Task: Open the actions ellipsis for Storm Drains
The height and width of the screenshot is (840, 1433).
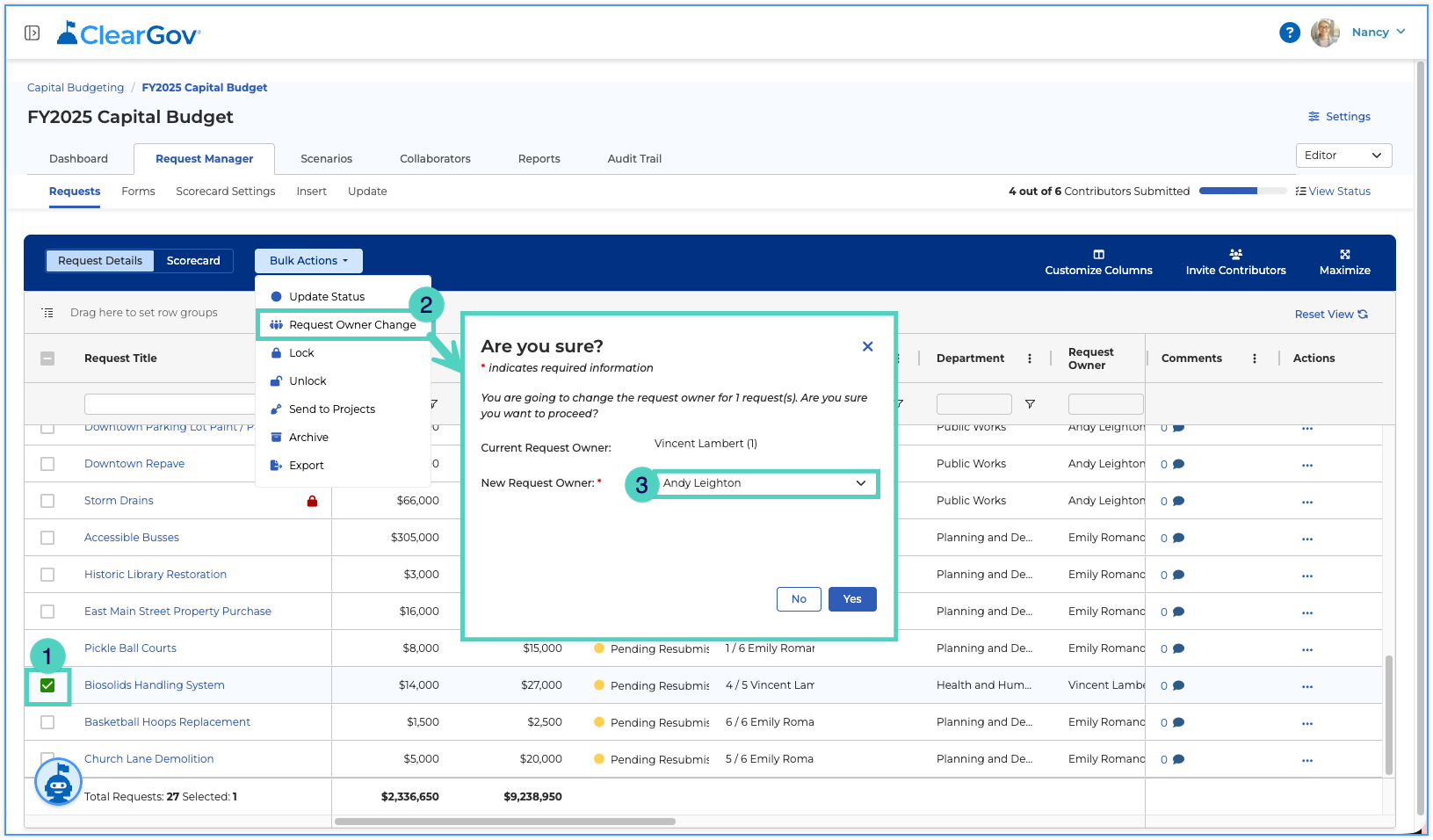Action: click(x=1307, y=502)
